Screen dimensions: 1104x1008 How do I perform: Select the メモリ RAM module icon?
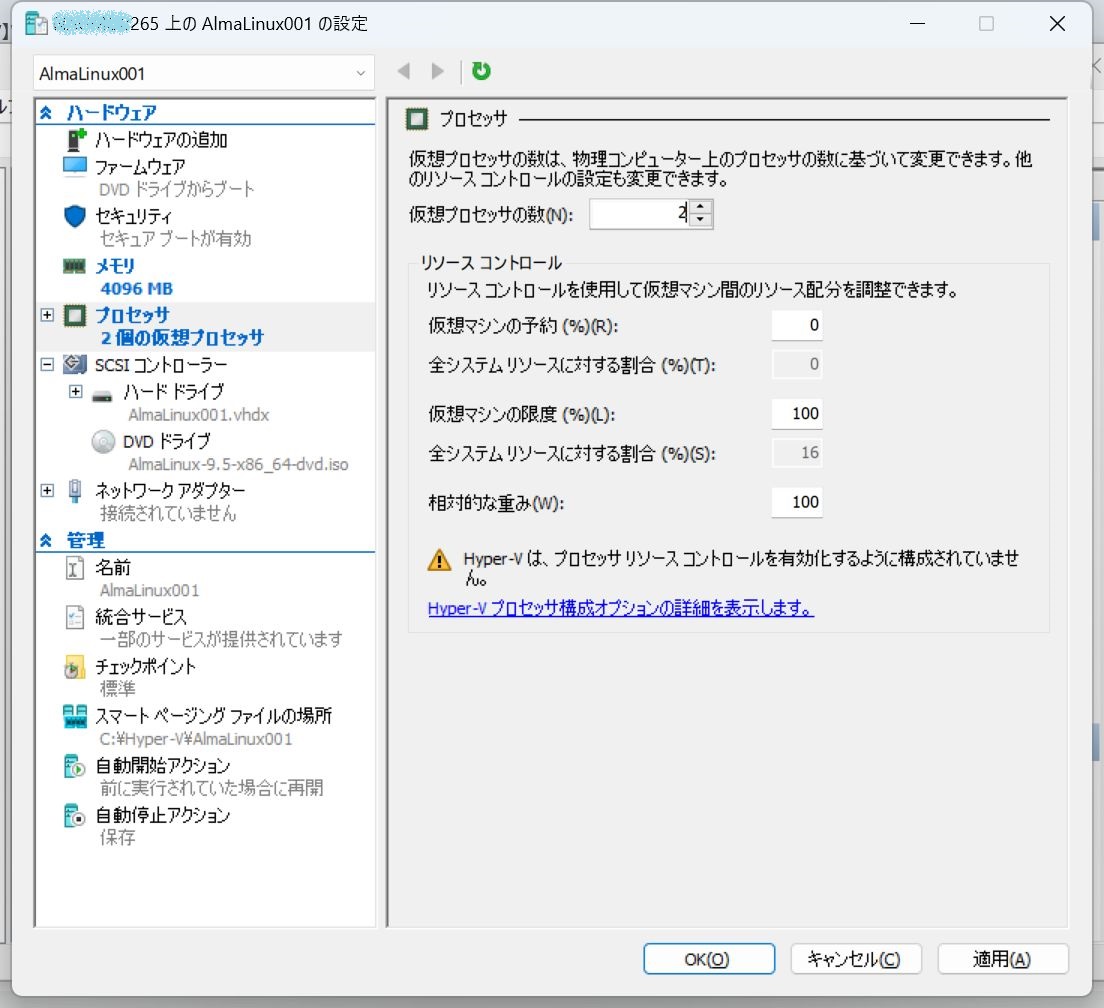73,264
